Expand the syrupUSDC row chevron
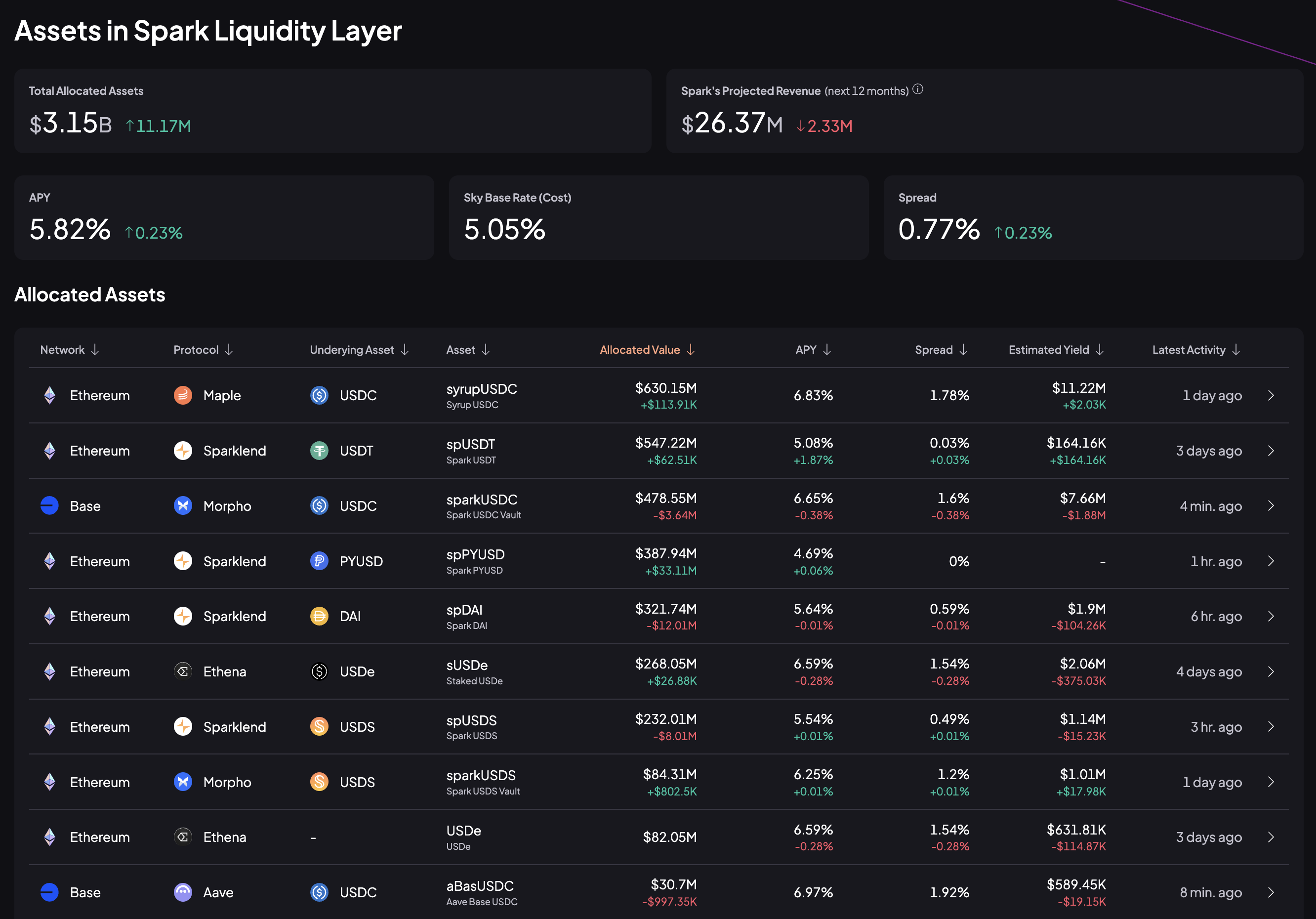Viewport: 1316px width, 919px height. (x=1270, y=395)
